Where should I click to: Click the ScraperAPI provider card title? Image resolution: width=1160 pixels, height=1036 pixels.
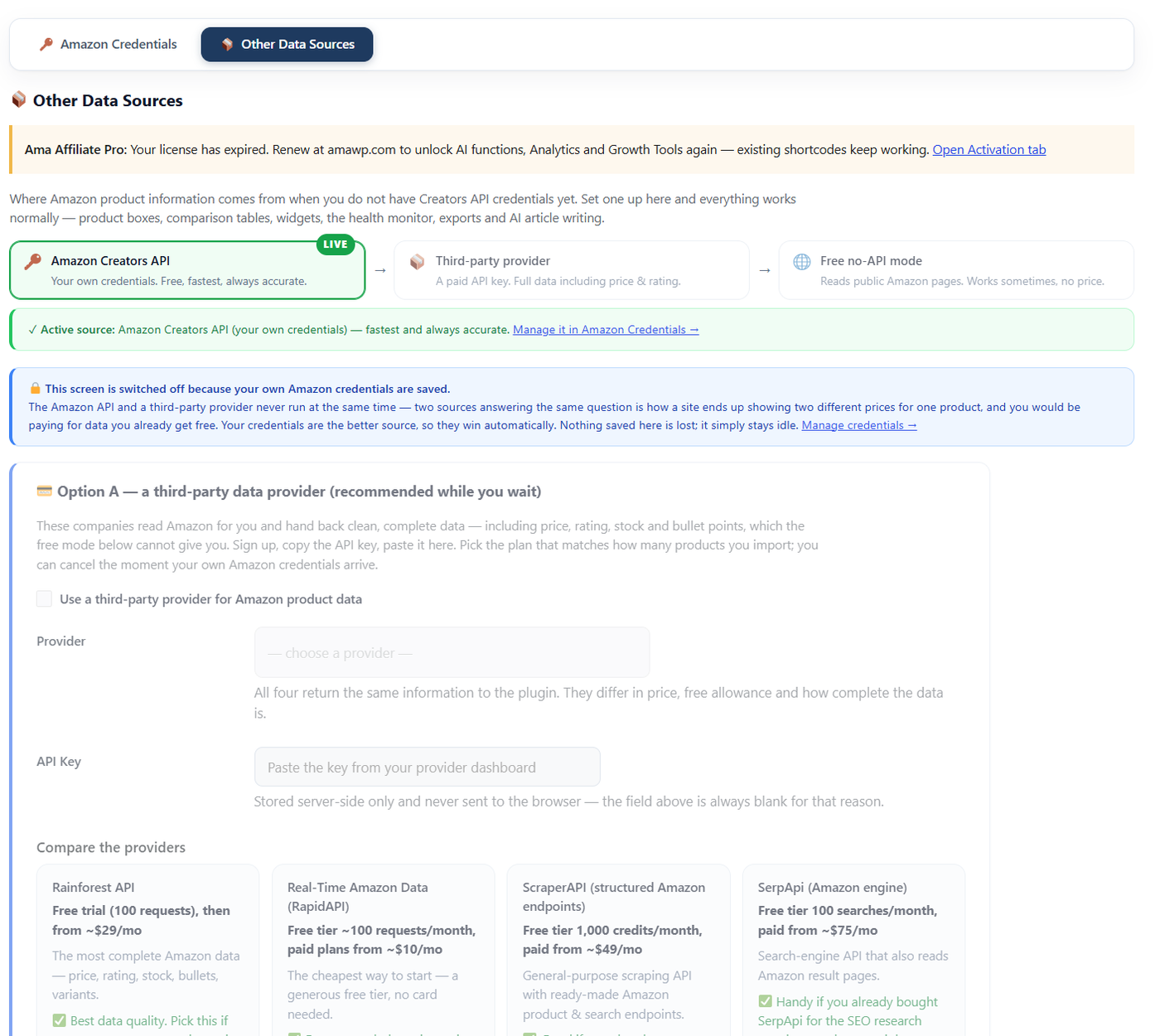[x=614, y=897]
